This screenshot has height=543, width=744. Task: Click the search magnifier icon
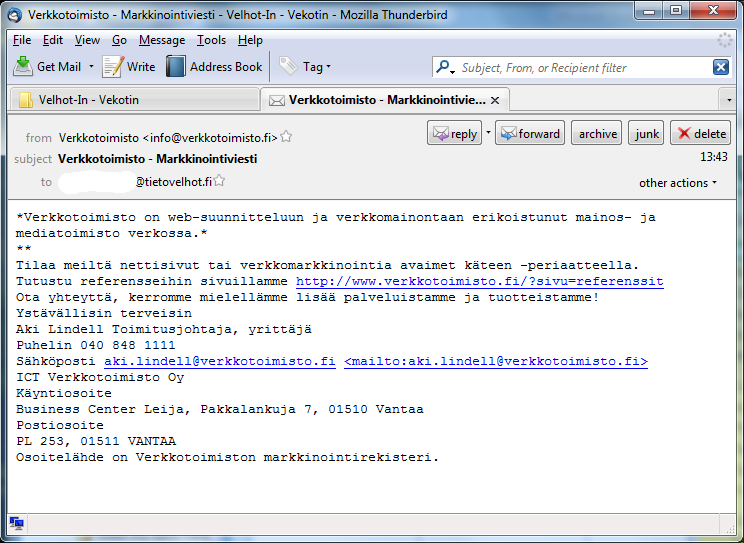coord(445,67)
